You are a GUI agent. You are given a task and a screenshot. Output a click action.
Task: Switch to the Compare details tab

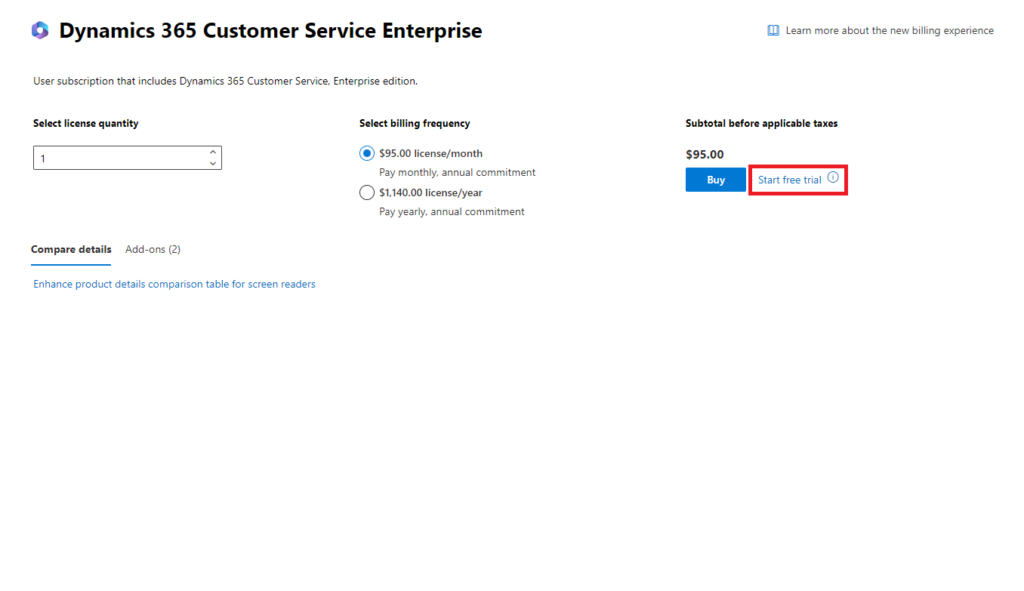(71, 249)
